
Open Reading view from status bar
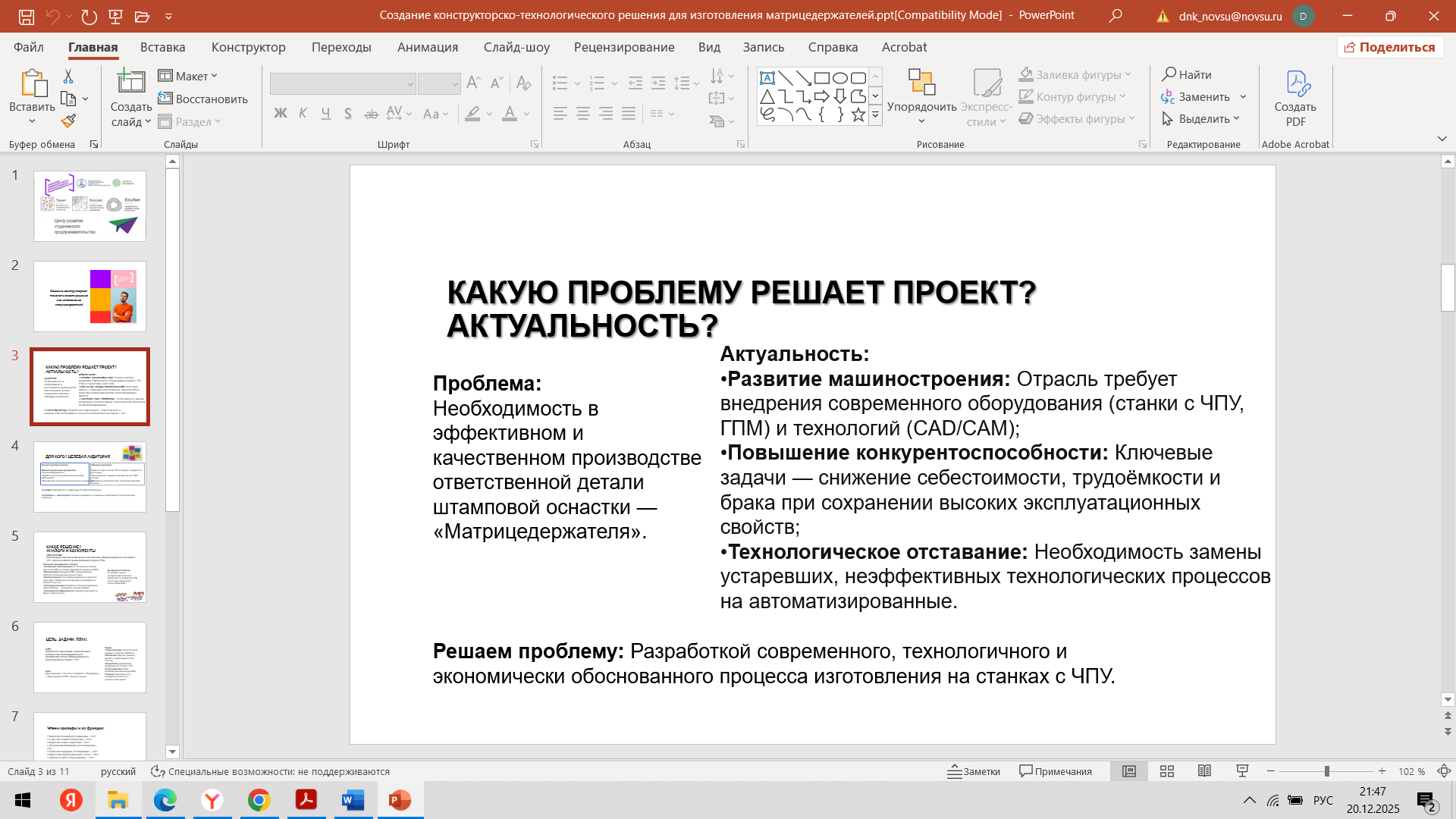[1204, 771]
